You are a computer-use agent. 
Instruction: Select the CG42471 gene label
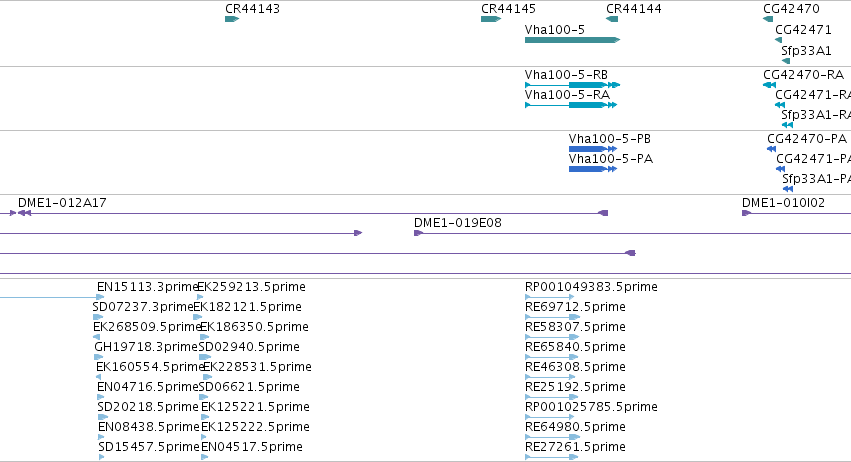coord(803,29)
